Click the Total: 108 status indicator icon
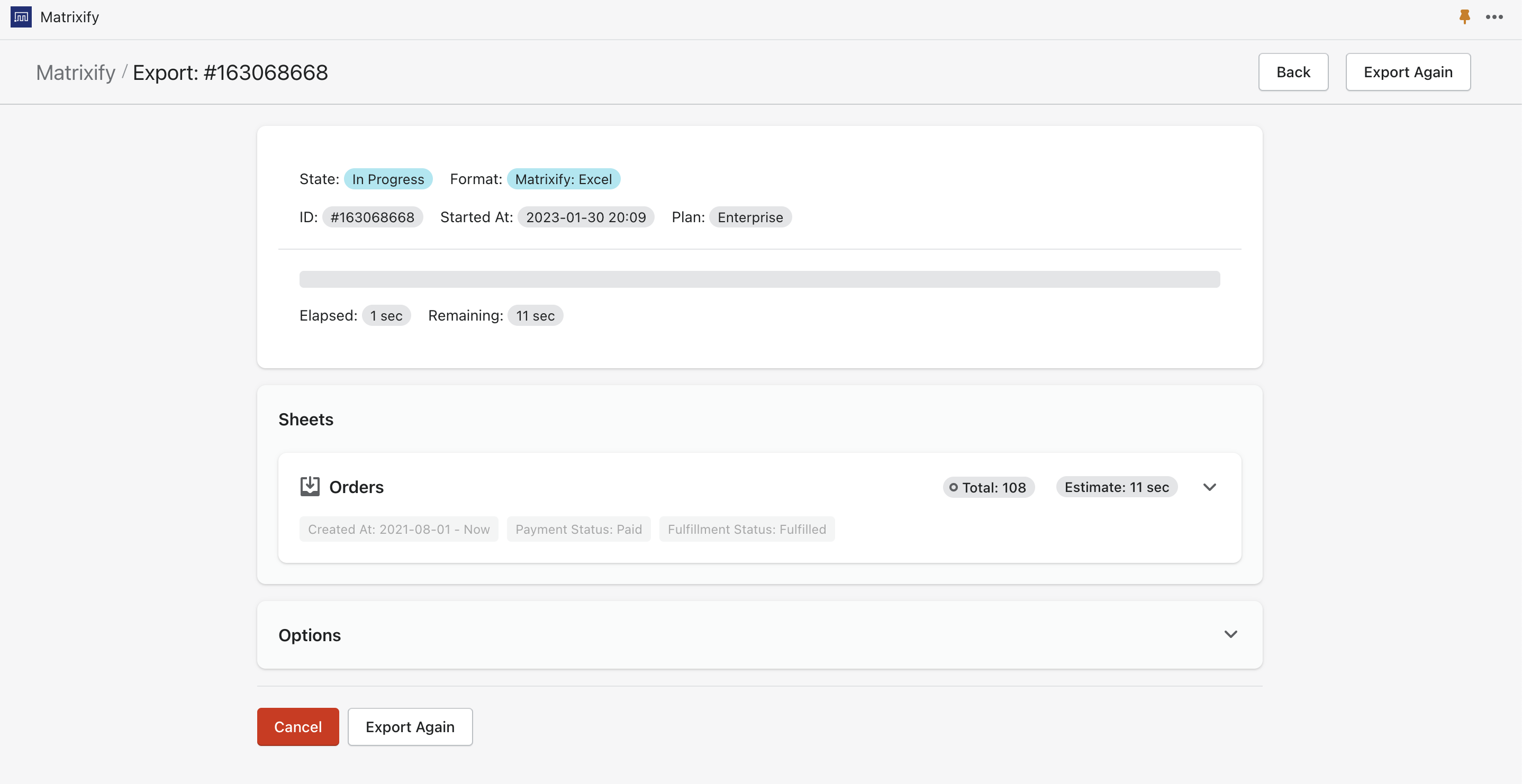Image resolution: width=1522 pixels, height=784 pixels. (x=953, y=487)
